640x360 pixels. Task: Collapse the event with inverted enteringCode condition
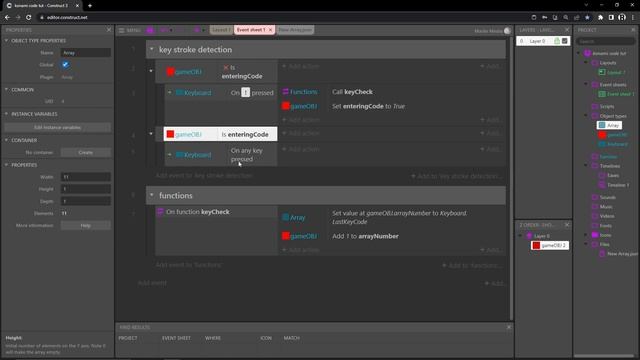click(151, 71)
